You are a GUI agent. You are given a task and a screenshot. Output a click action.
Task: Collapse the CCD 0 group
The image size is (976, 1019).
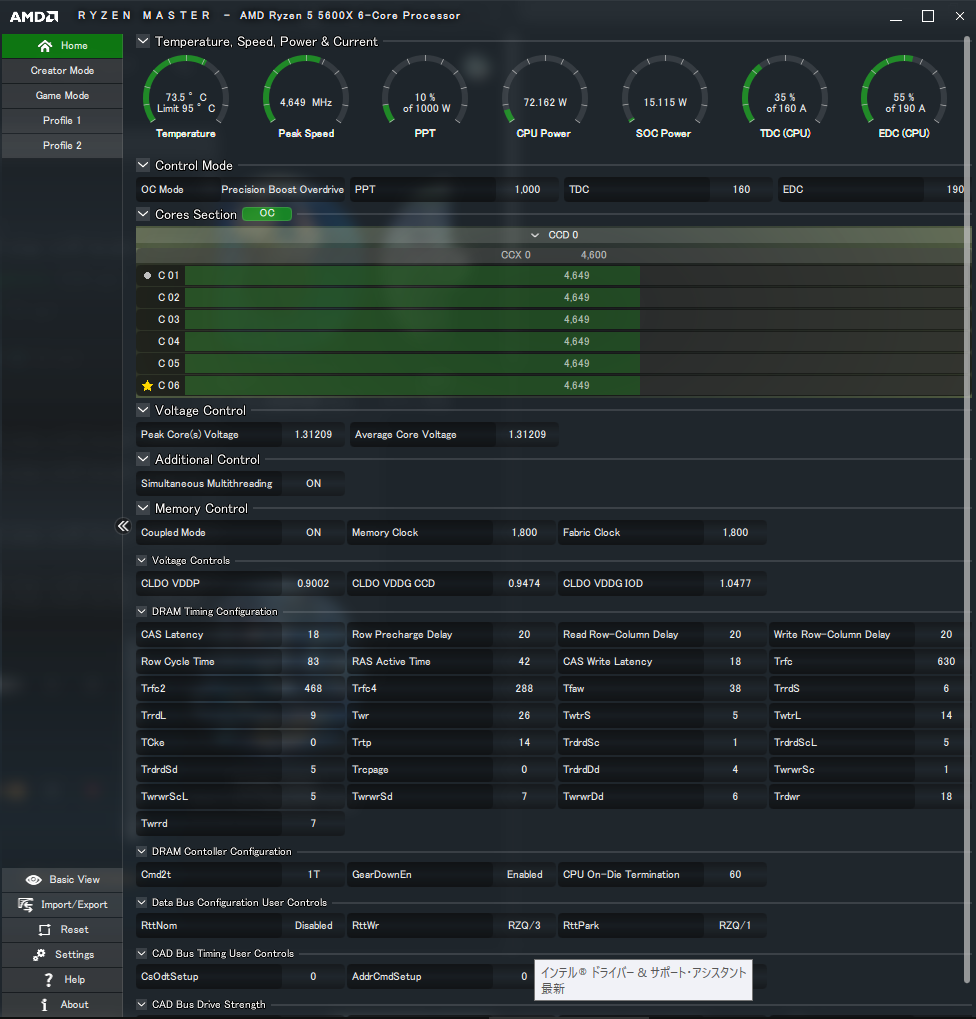click(x=535, y=235)
